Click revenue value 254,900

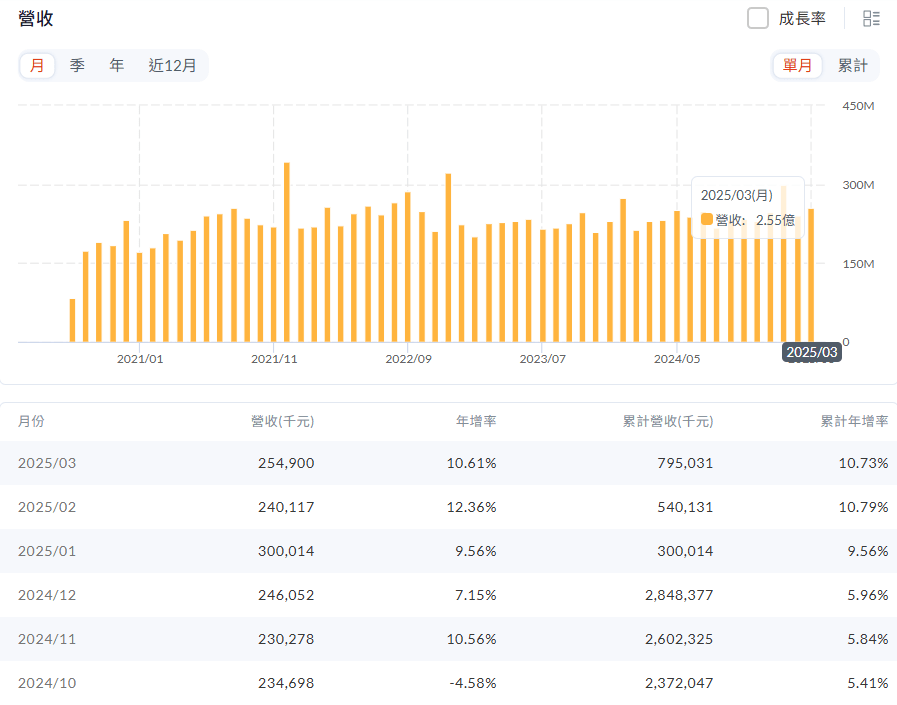pyautogui.click(x=286, y=463)
